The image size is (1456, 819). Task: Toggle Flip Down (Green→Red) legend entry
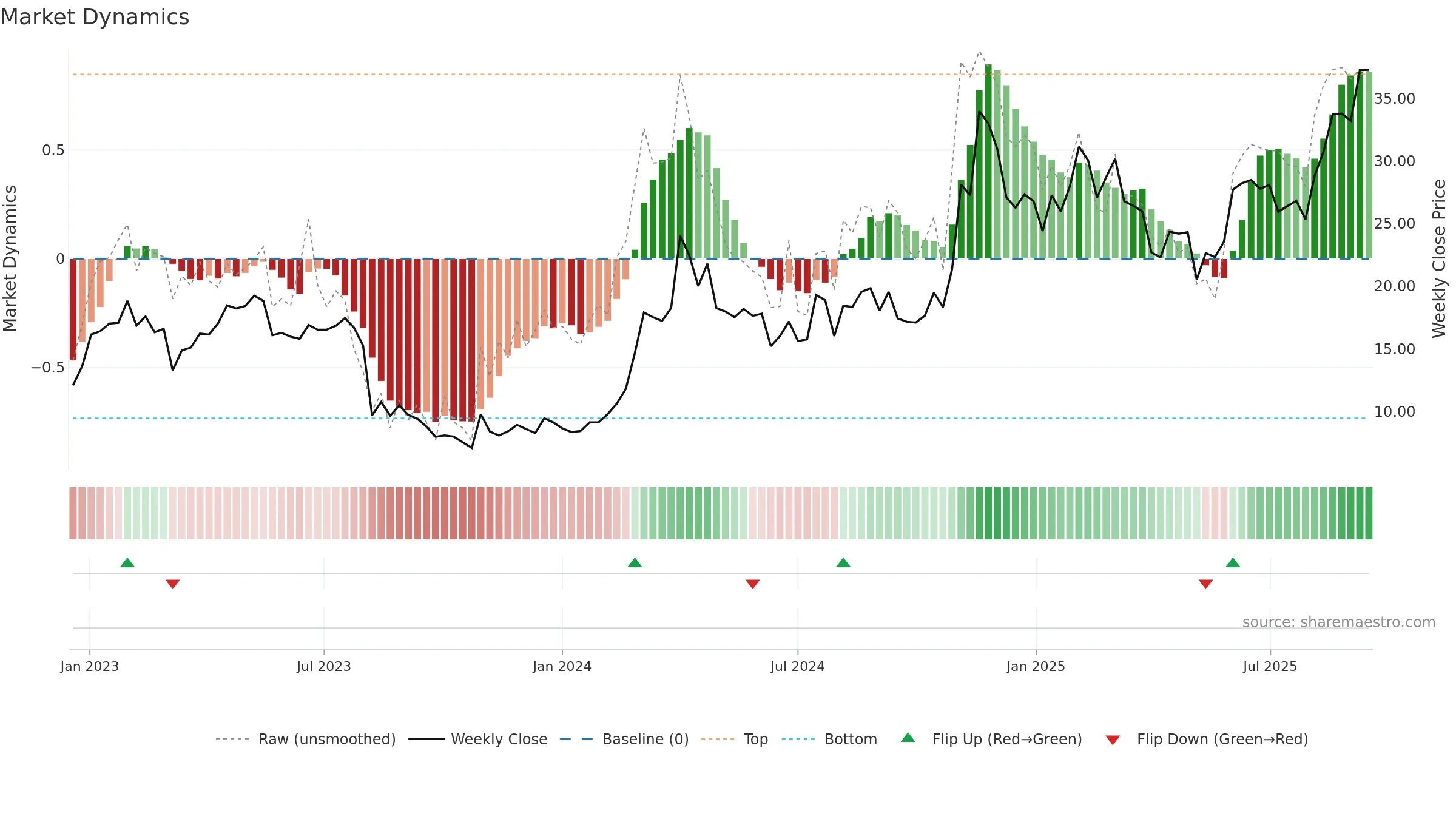[x=1207, y=739]
